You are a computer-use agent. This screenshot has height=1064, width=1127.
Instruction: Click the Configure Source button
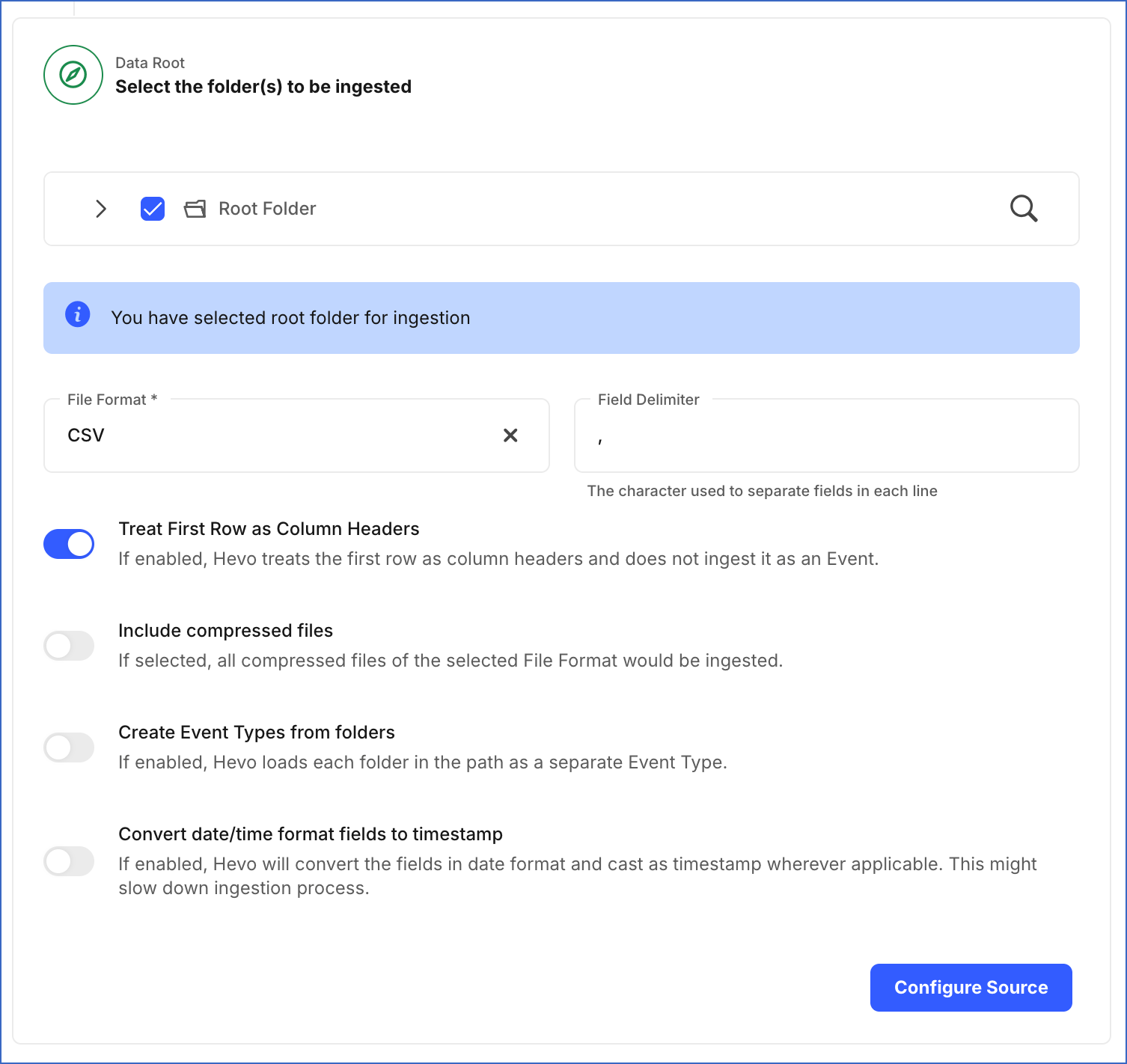pos(971,987)
